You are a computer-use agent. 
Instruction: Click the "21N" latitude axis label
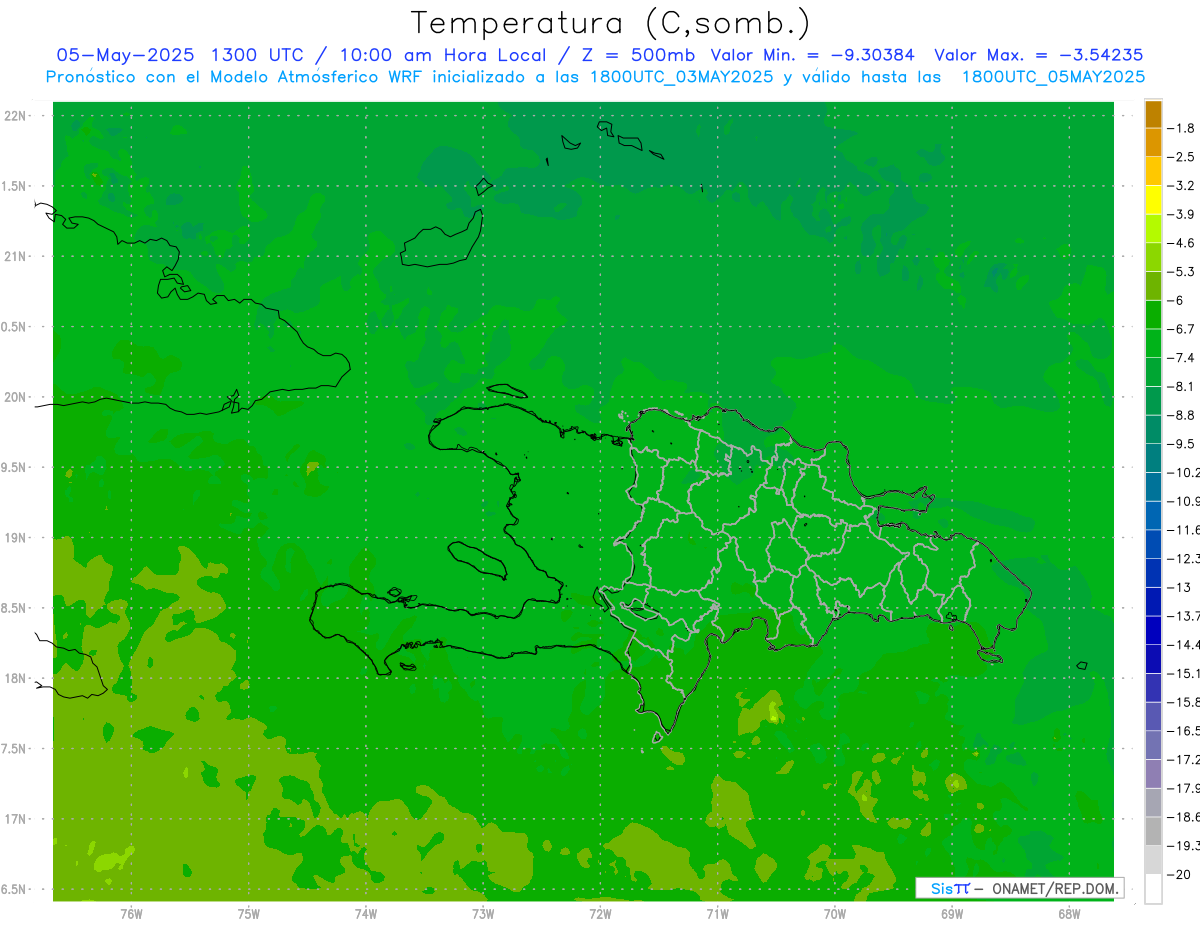click(x=15, y=256)
